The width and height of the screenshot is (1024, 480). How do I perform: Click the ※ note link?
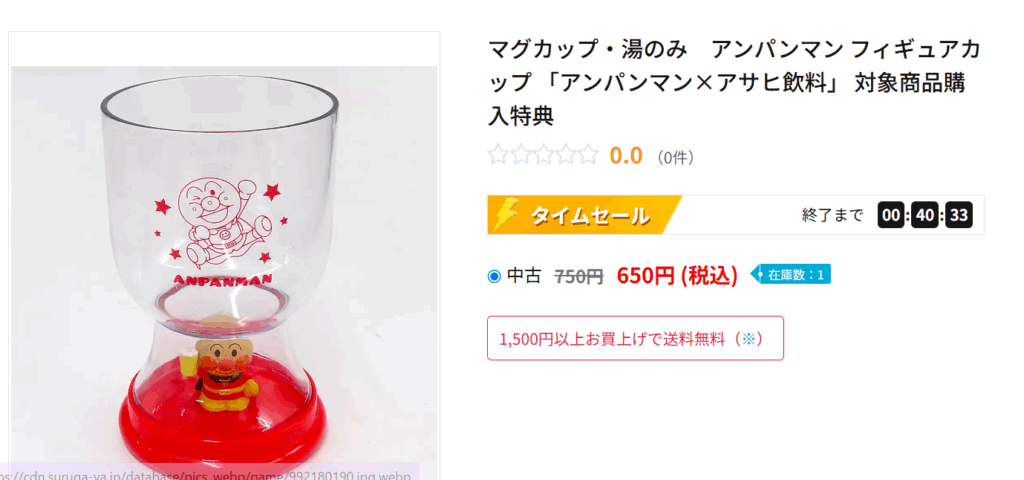(x=746, y=339)
